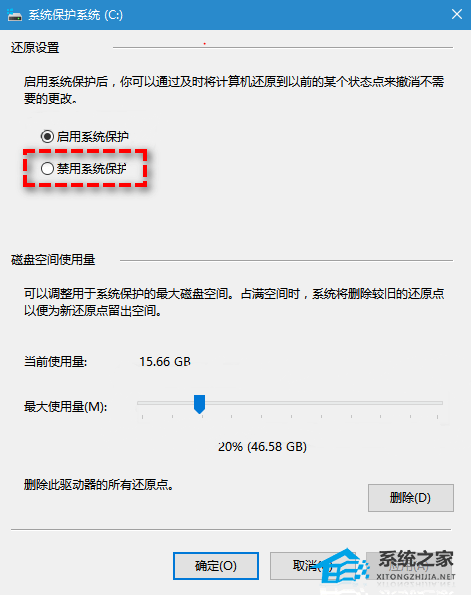
Task: Click the blue 最大使用量 slider thumb
Action: point(199,404)
